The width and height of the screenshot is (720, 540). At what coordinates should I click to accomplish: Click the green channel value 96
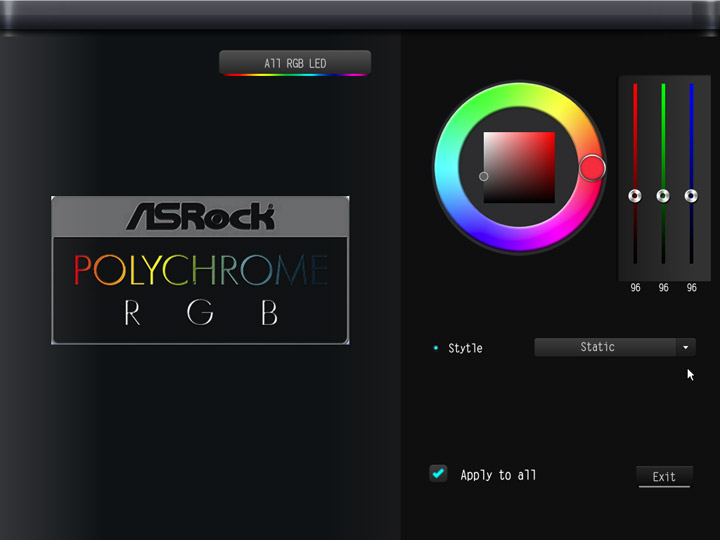(664, 288)
